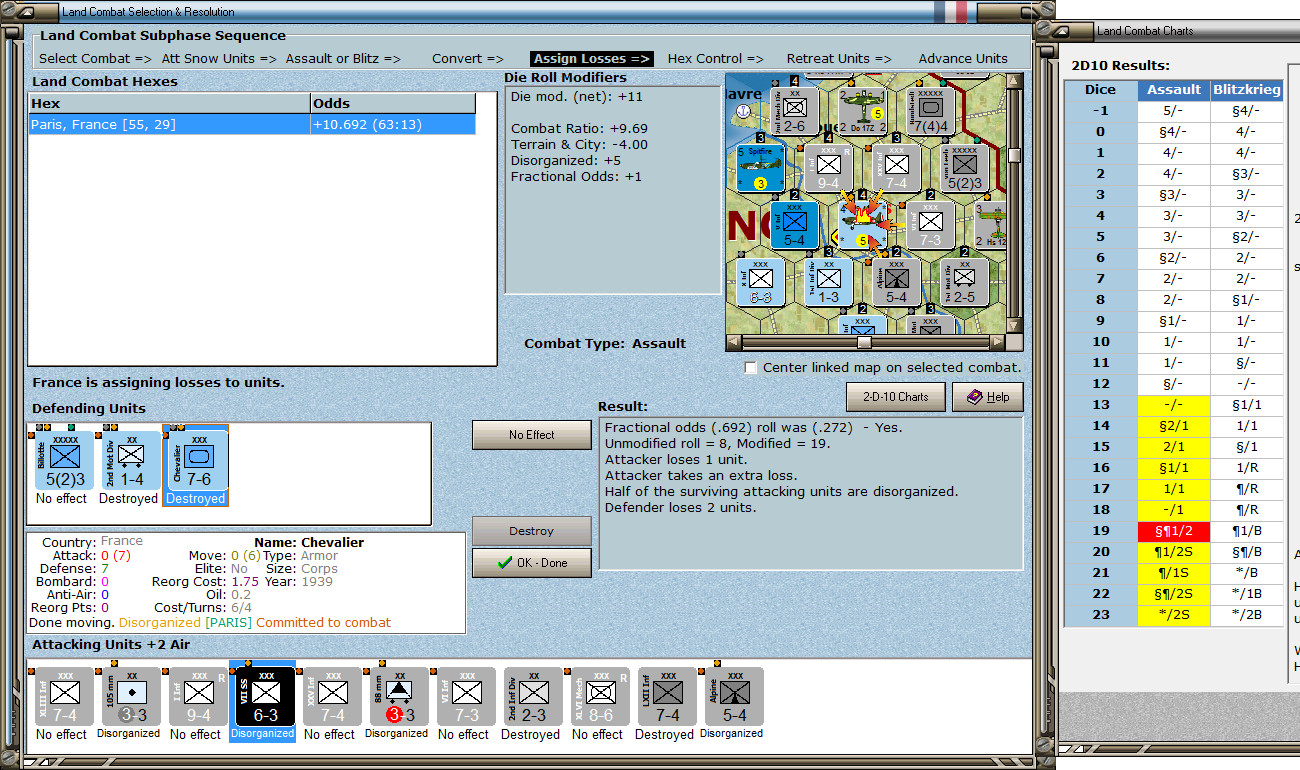Click the 2nd Mech Div 2-6 map counter
Viewport: 1300px width, 770px height.
pos(795,112)
